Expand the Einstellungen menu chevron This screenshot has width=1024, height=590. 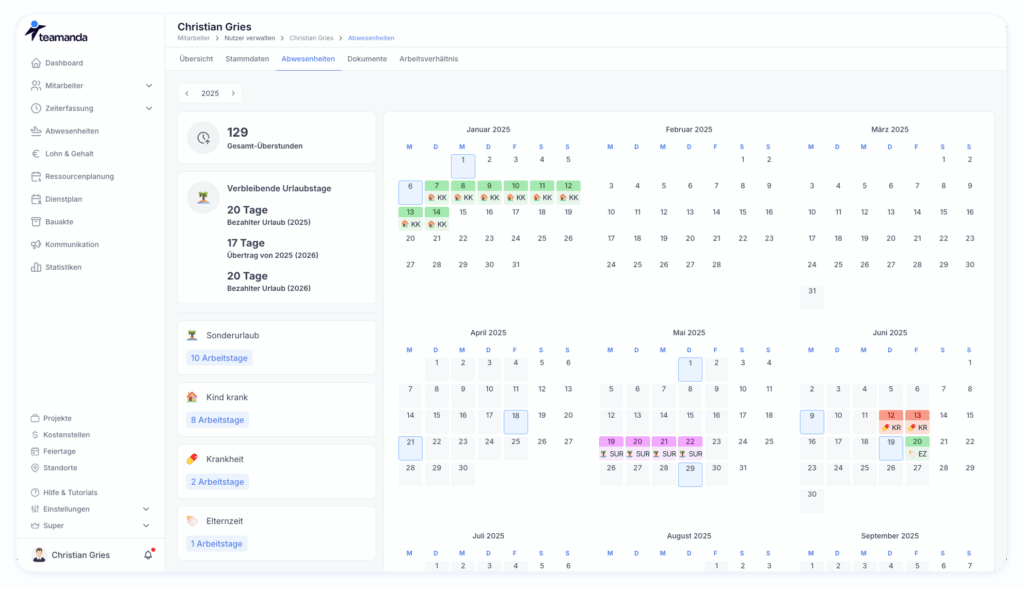tap(146, 509)
